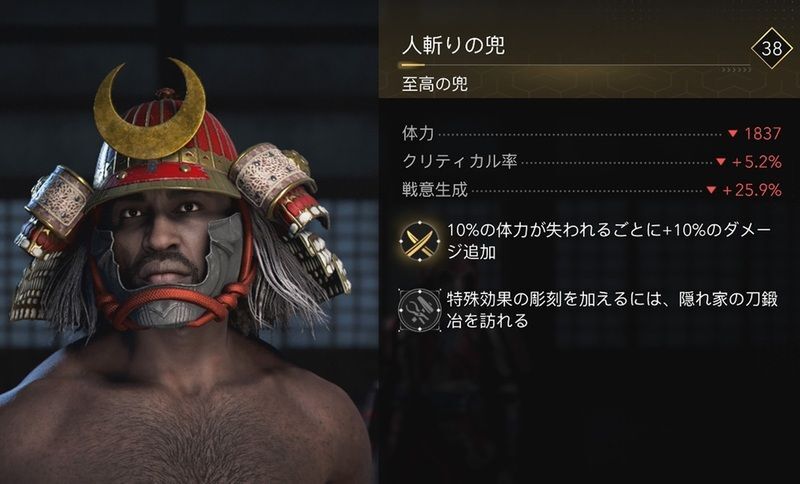Click the blacksmith engraving slot icon
Screen dimensions: 800x484
(x=419, y=311)
